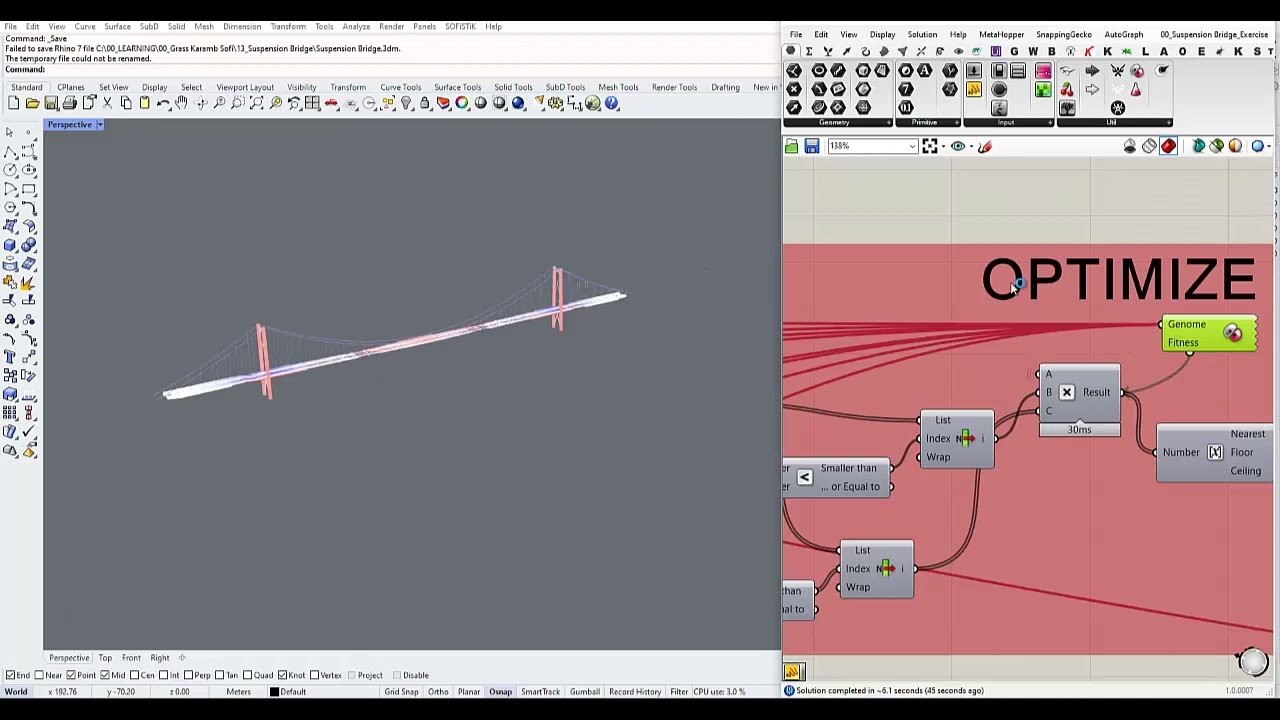The image size is (1280, 720).
Task: Click the cherry icon in Util panel
Action: click(1067, 90)
